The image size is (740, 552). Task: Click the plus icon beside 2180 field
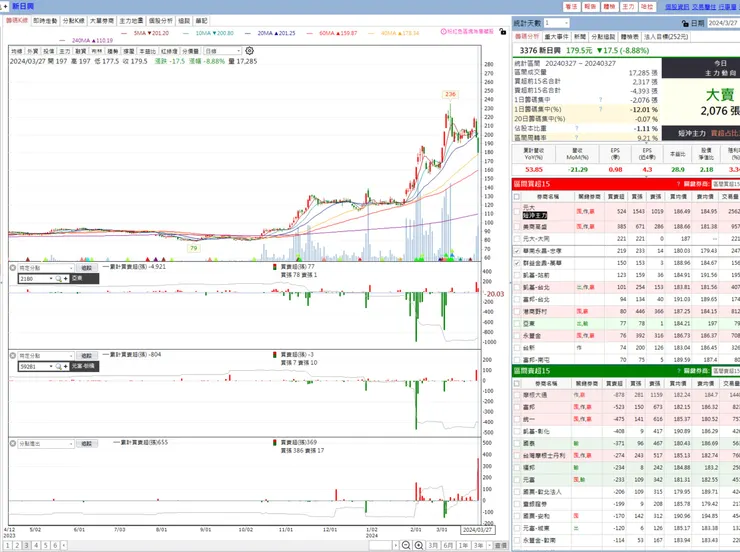[x=66, y=279]
